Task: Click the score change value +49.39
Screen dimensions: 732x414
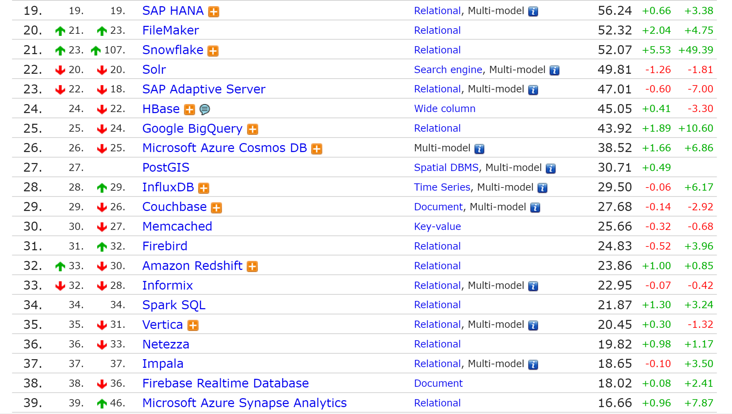Action: 696,50
